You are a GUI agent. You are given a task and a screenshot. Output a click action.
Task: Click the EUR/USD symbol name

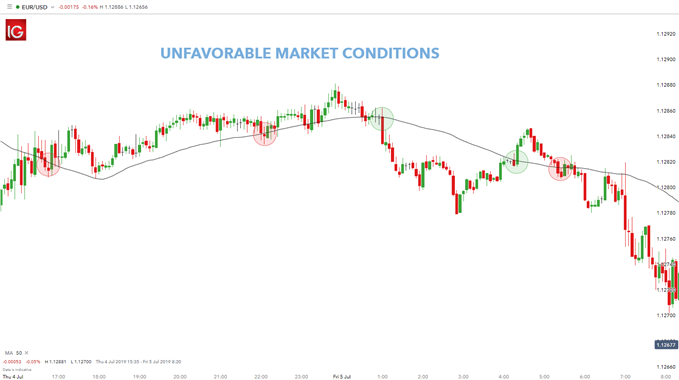34,7
